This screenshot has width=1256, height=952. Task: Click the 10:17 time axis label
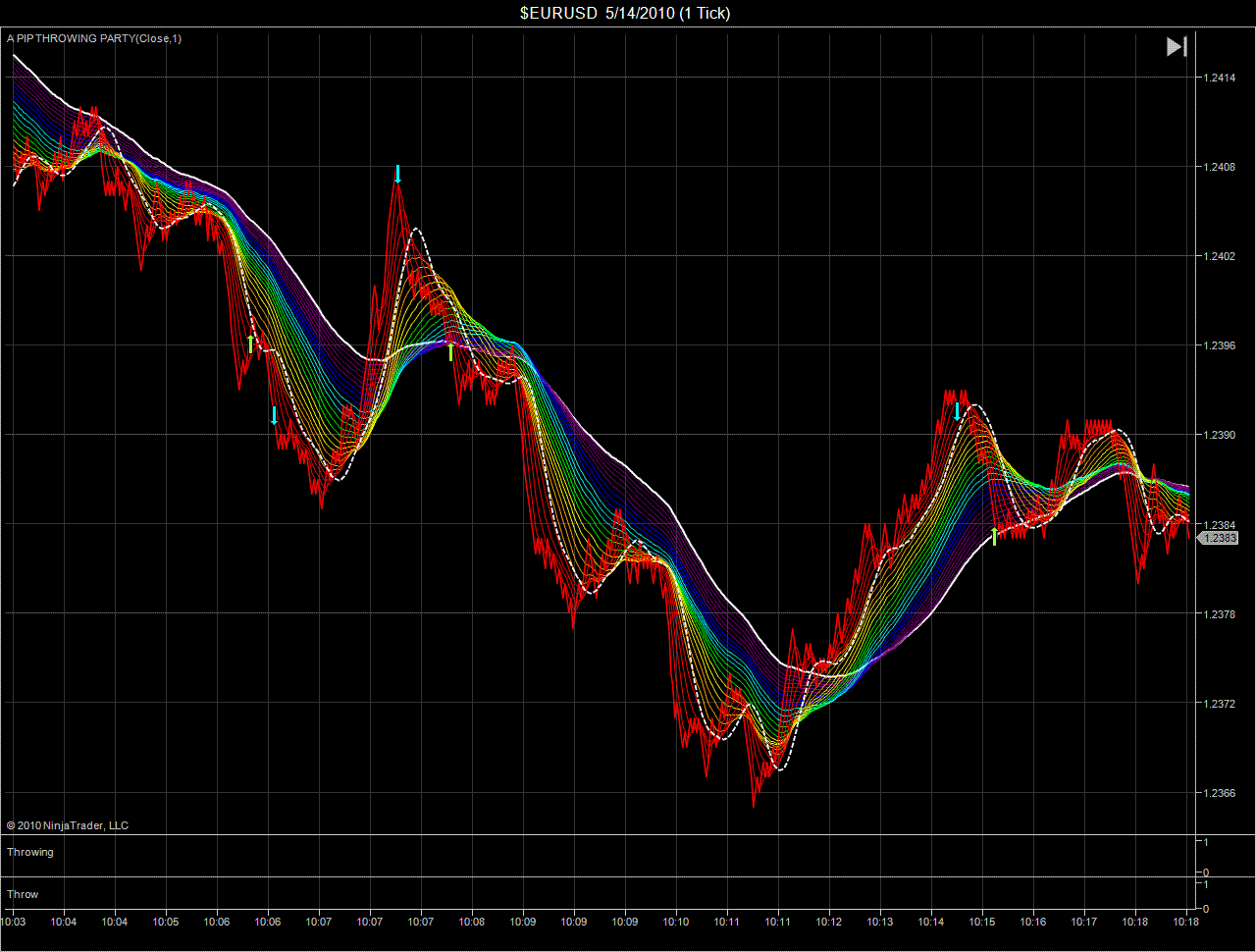click(x=1084, y=922)
